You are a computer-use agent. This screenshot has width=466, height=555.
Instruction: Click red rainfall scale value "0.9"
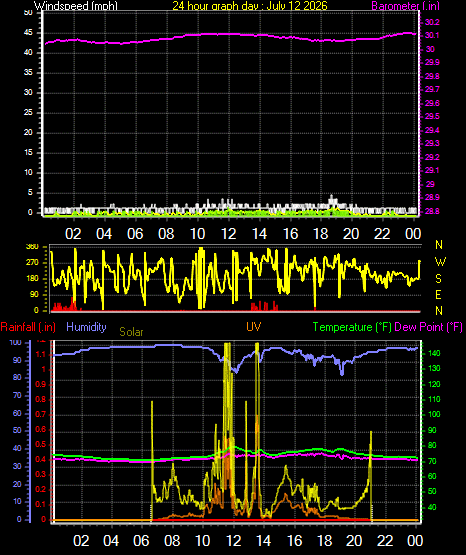pyautogui.click(x=41, y=384)
